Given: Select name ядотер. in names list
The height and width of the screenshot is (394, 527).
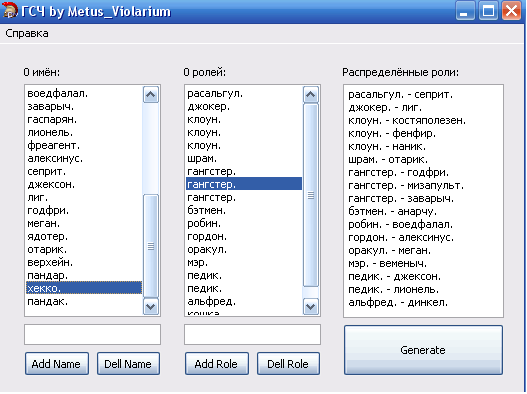Looking at the screenshot, I should click(84, 236).
